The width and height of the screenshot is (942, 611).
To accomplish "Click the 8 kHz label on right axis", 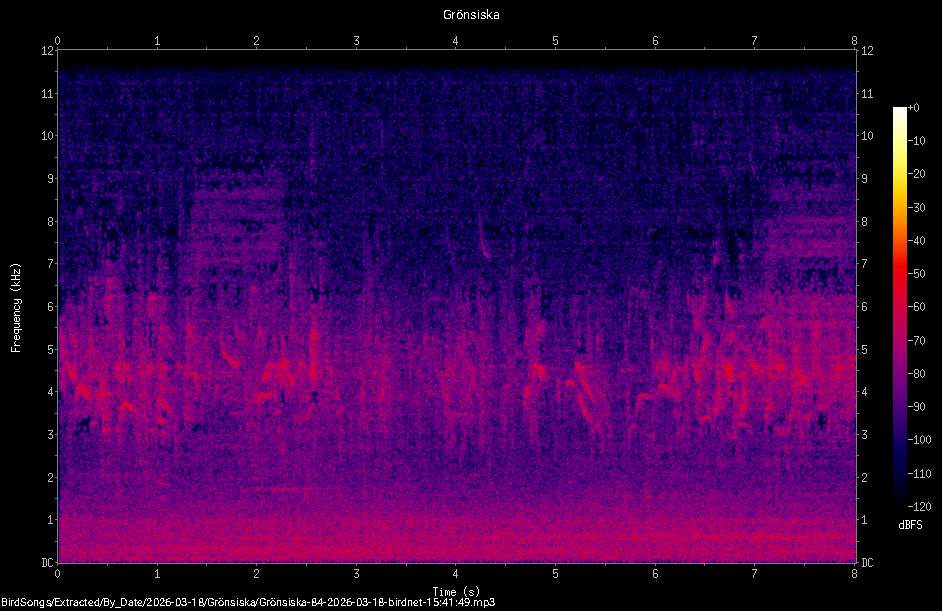I will 865,222.
